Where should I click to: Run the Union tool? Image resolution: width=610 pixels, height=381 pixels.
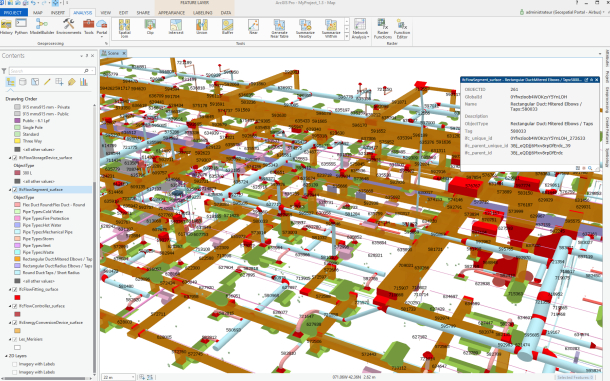pyautogui.click(x=202, y=27)
